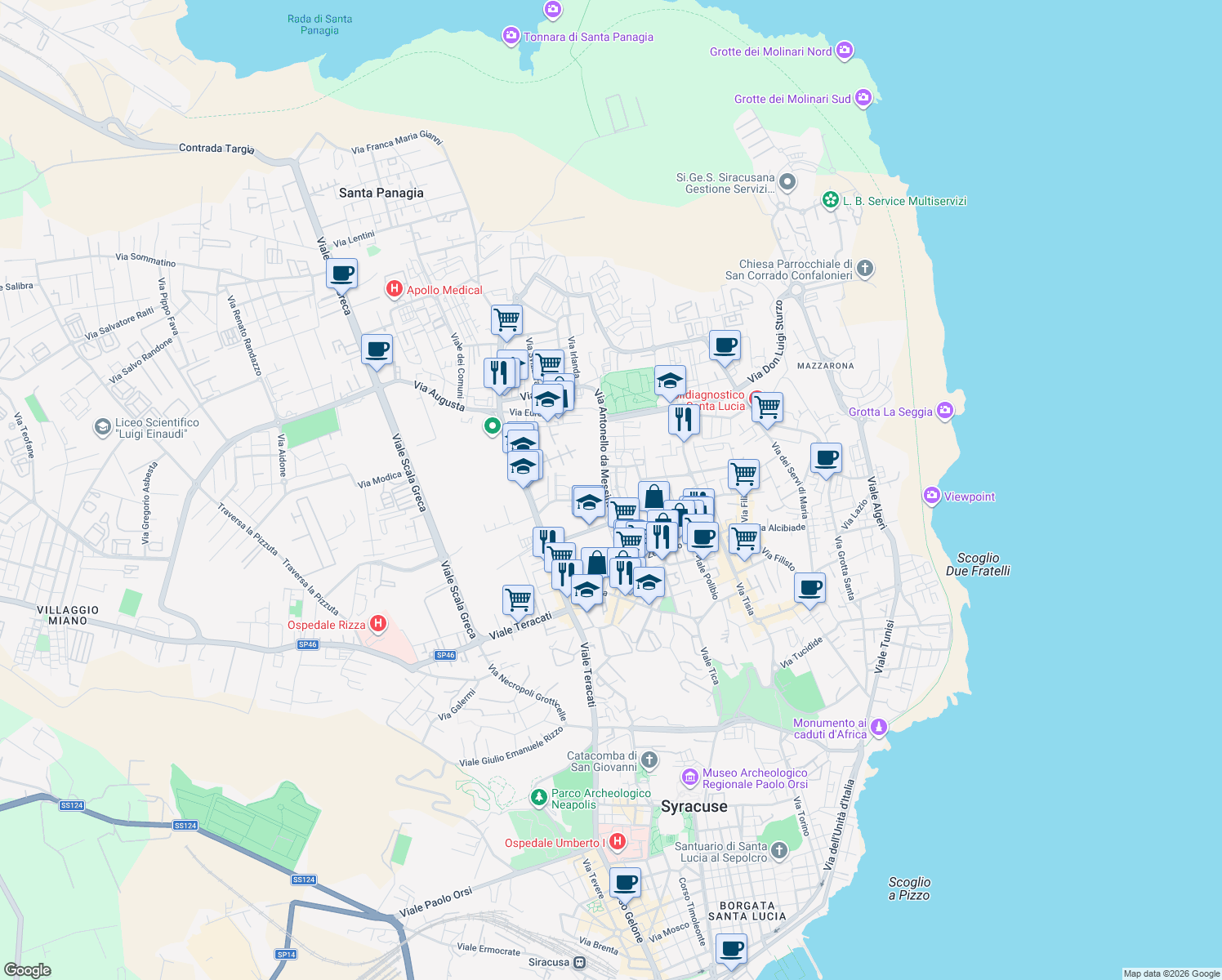This screenshot has width=1222, height=980.
Task: Open the Grotte dei Molinari Nord marker
Action: click(x=844, y=51)
